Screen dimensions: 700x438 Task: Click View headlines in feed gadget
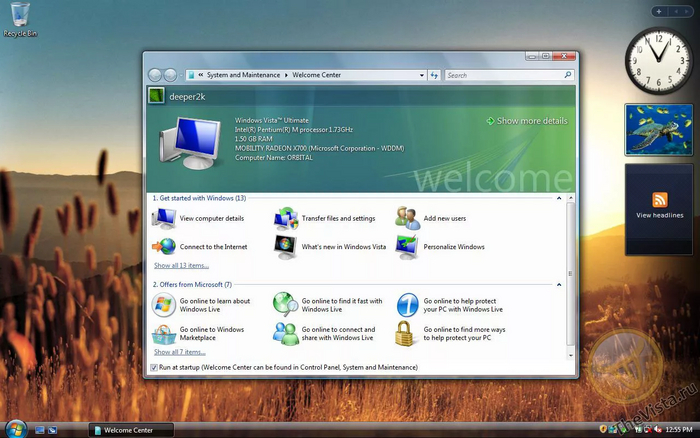(x=659, y=215)
